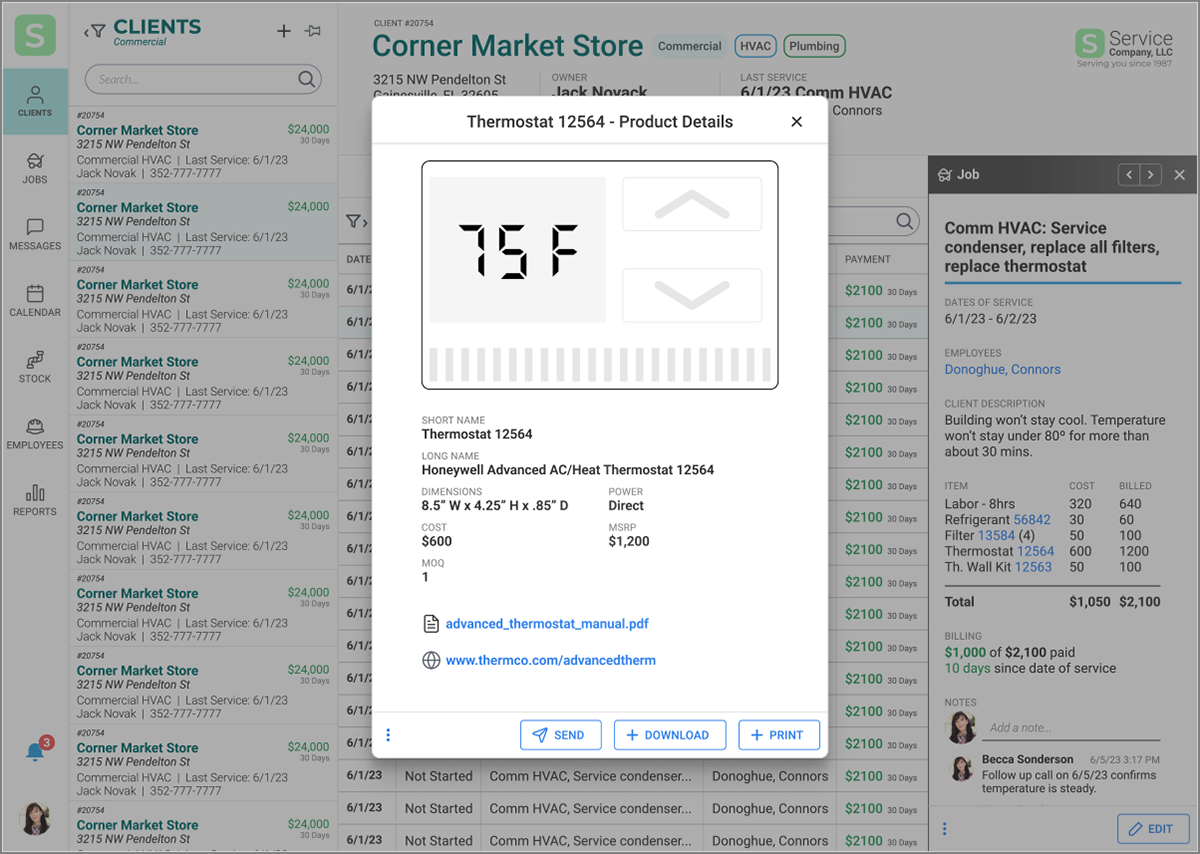
Task: Open the Stock section in sidebar
Action: coord(35,367)
